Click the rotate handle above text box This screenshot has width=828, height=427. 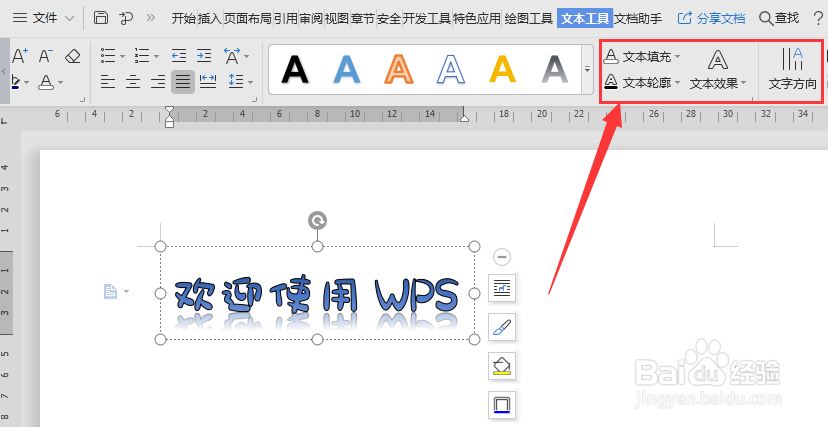point(317,221)
